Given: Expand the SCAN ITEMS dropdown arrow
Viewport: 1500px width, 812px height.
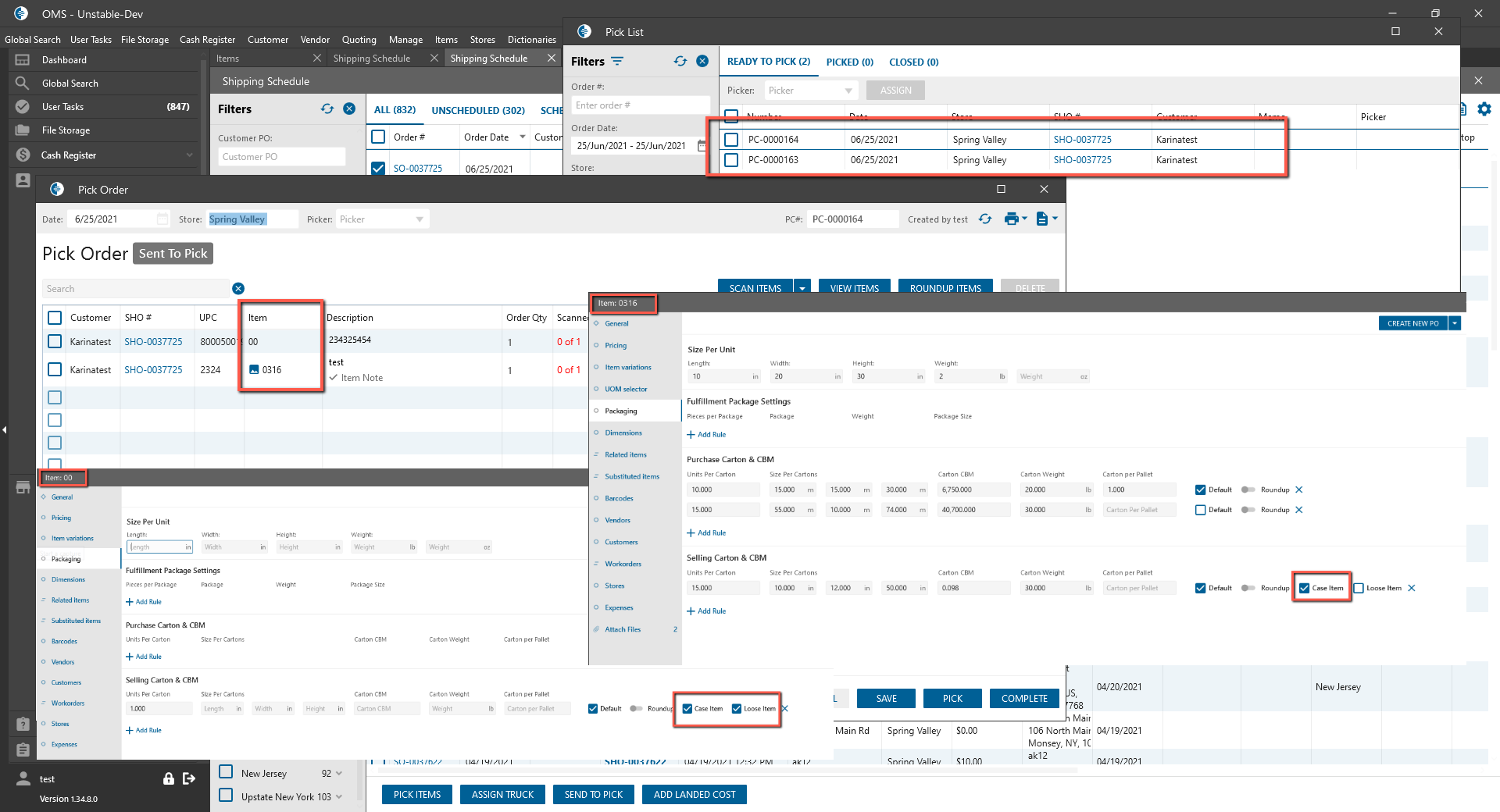Looking at the screenshot, I should pyautogui.click(x=802, y=288).
